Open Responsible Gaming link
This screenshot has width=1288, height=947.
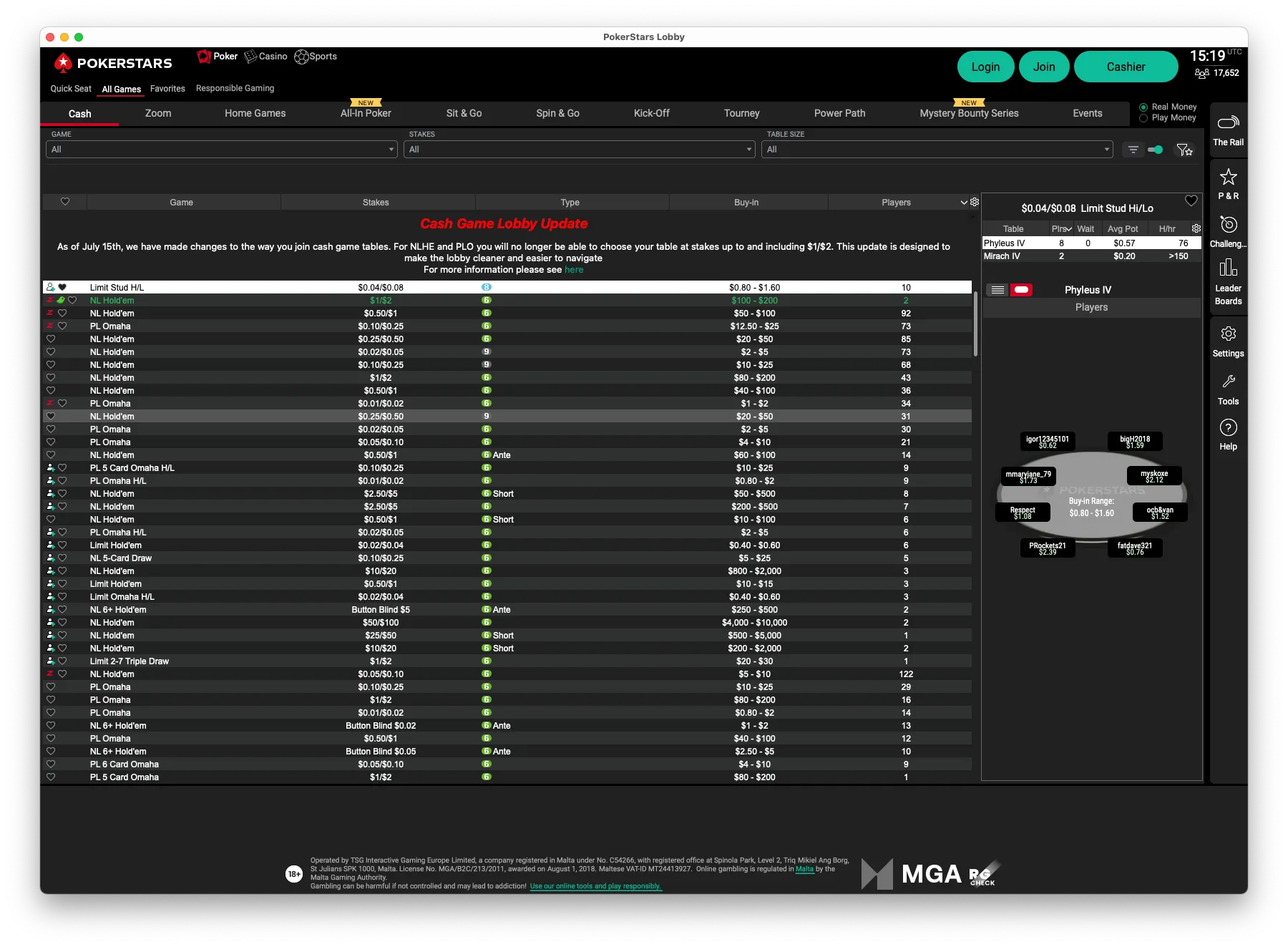pyautogui.click(x=235, y=89)
